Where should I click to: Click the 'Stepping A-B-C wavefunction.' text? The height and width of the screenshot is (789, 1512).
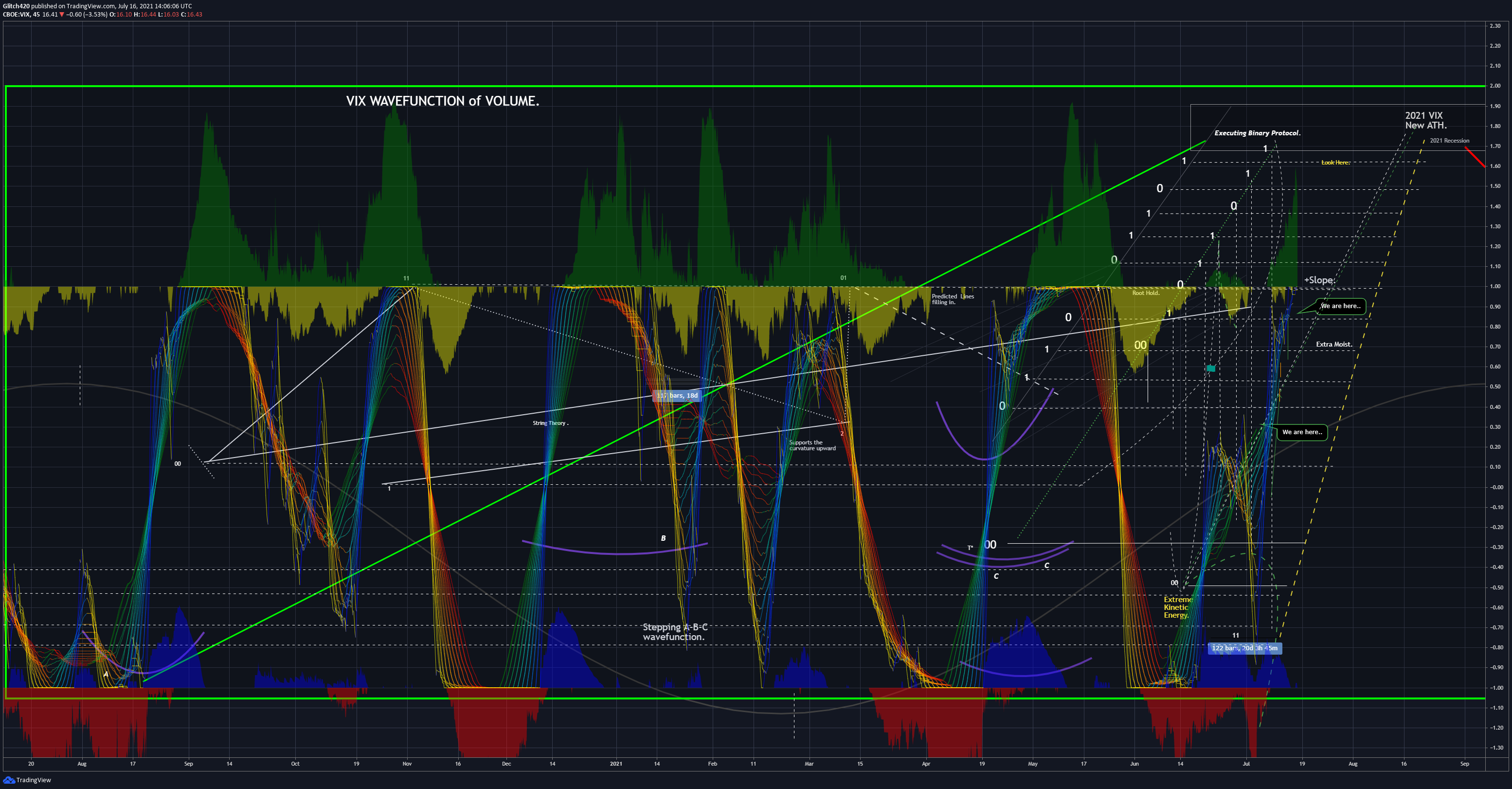tap(675, 632)
